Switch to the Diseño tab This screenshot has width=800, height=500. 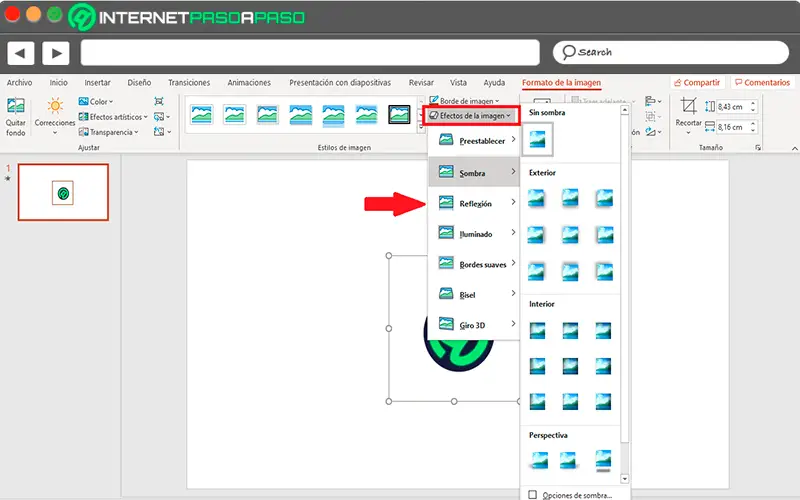point(139,83)
